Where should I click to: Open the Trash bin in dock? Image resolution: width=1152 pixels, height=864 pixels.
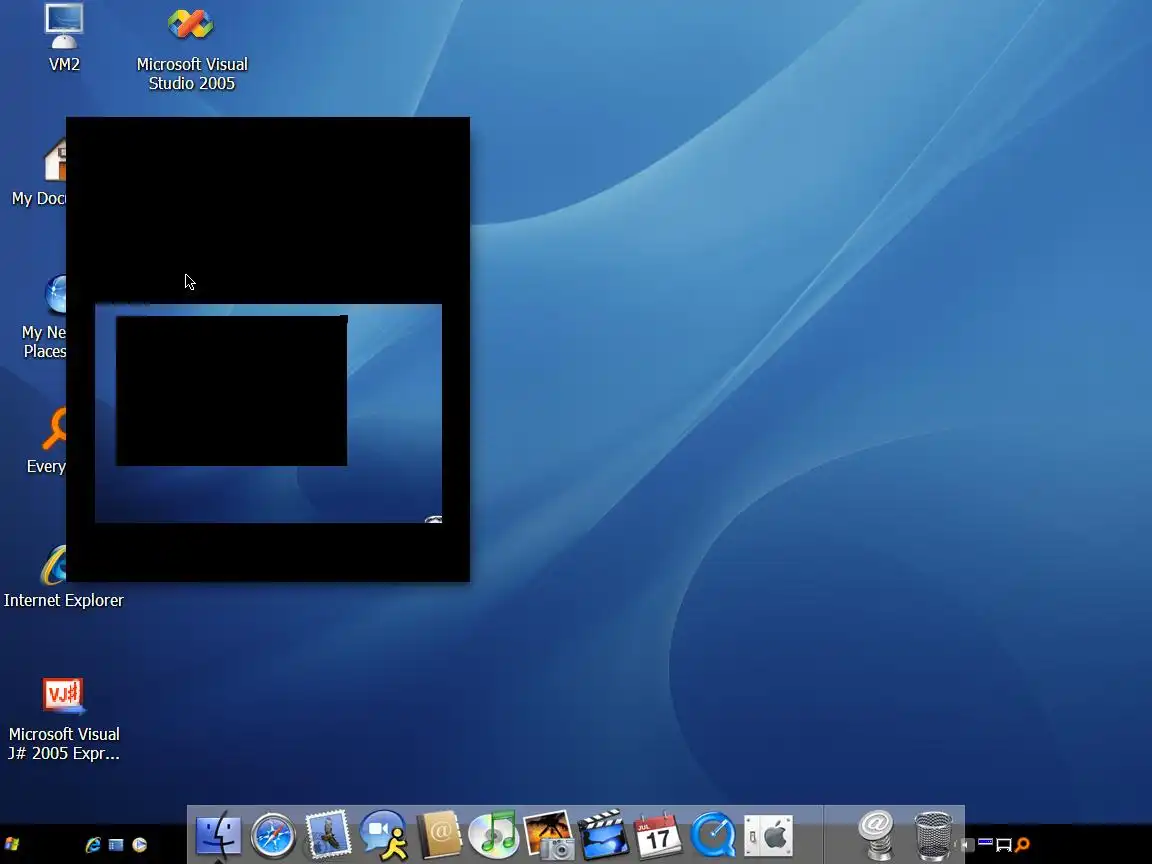click(933, 835)
